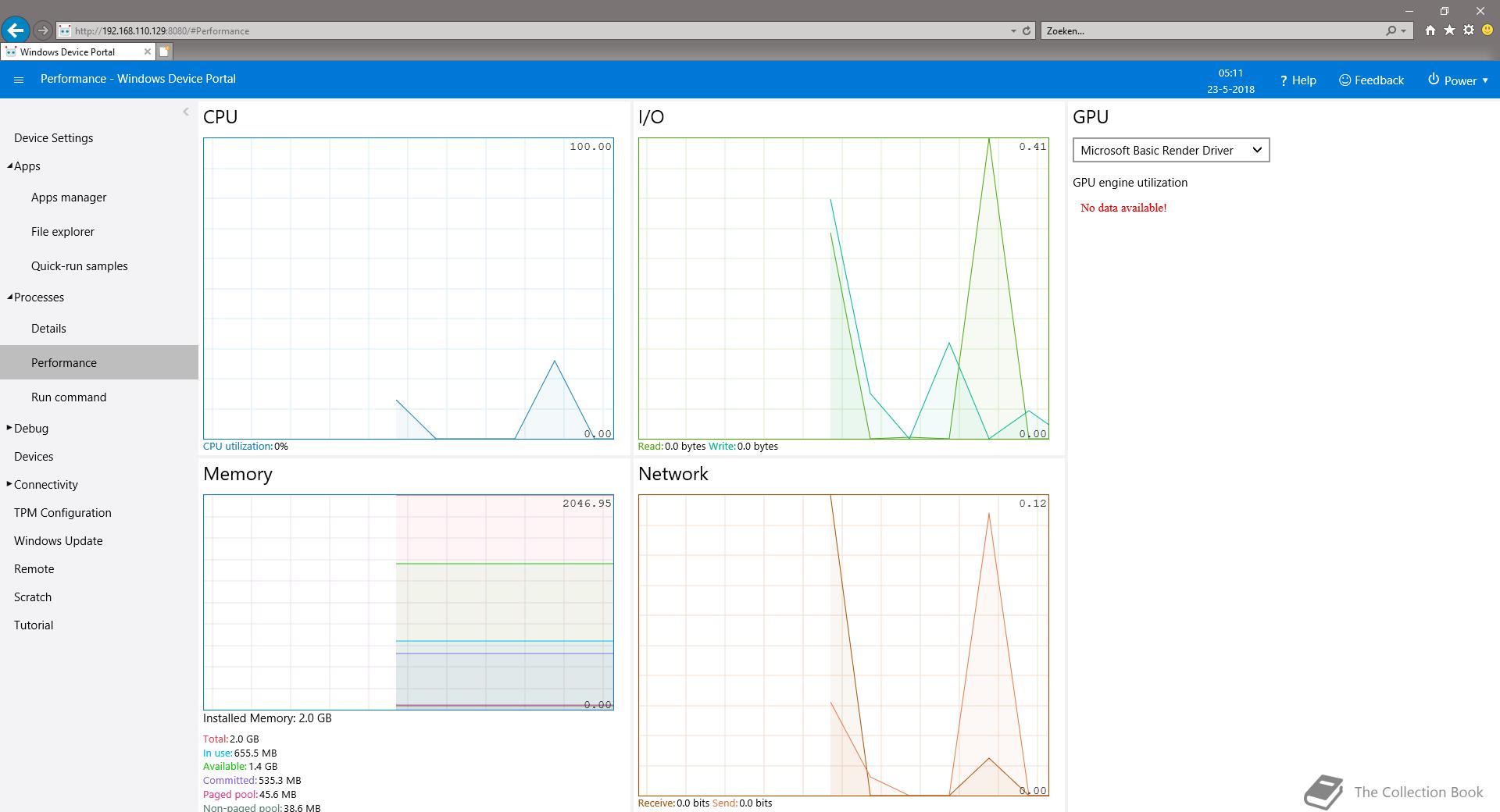The image size is (1500, 812).
Task: Open the browser home icon
Action: (x=1430, y=30)
